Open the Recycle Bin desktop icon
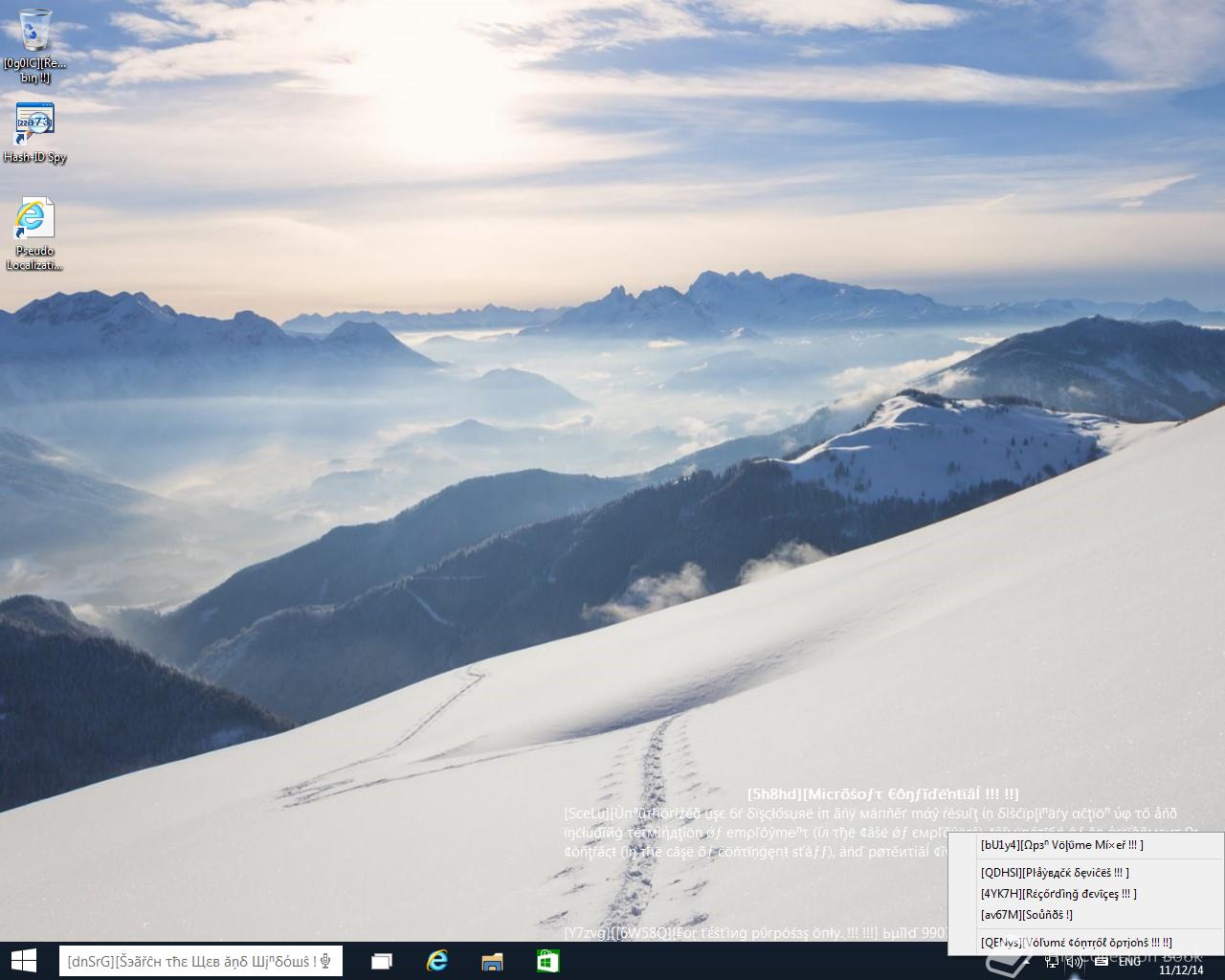Image resolution: width=1225 pixels, height=980 pixels. tap(35, 44)
